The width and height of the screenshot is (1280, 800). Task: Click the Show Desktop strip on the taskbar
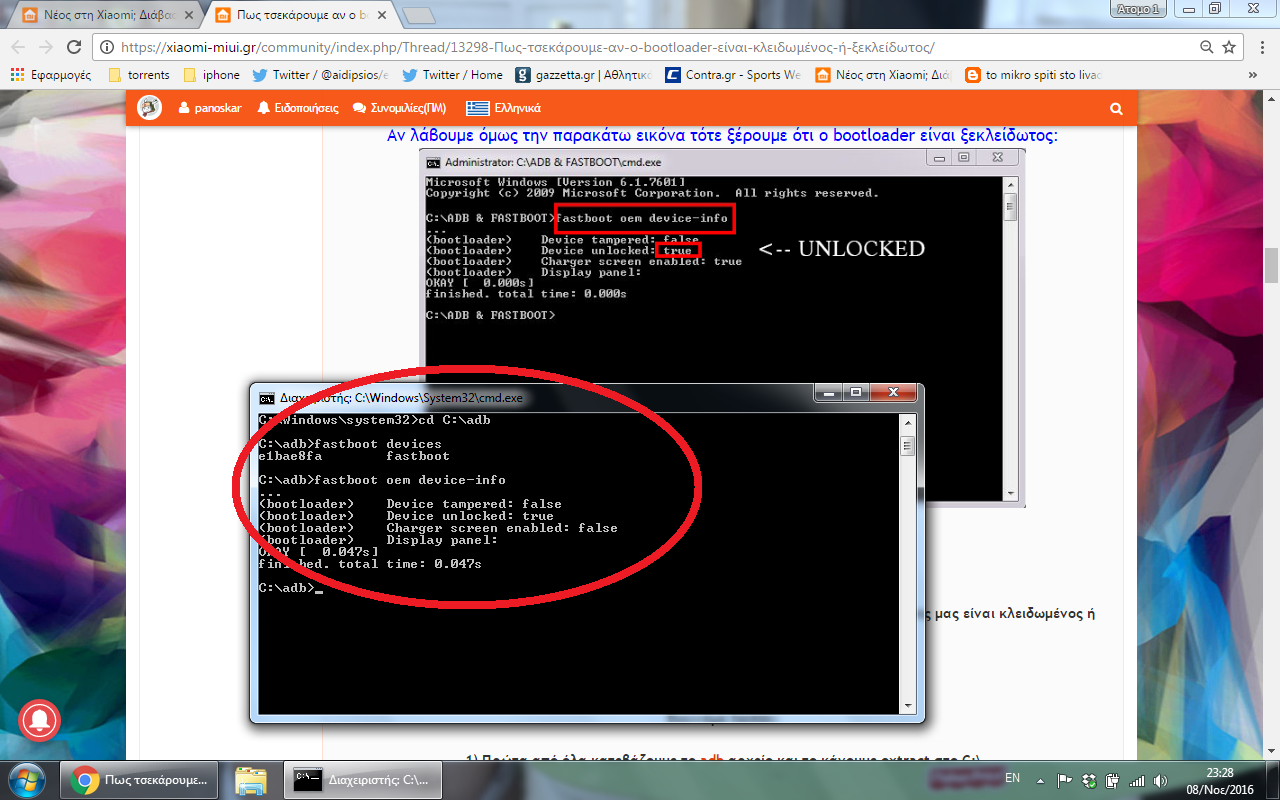click(1272, 779)
